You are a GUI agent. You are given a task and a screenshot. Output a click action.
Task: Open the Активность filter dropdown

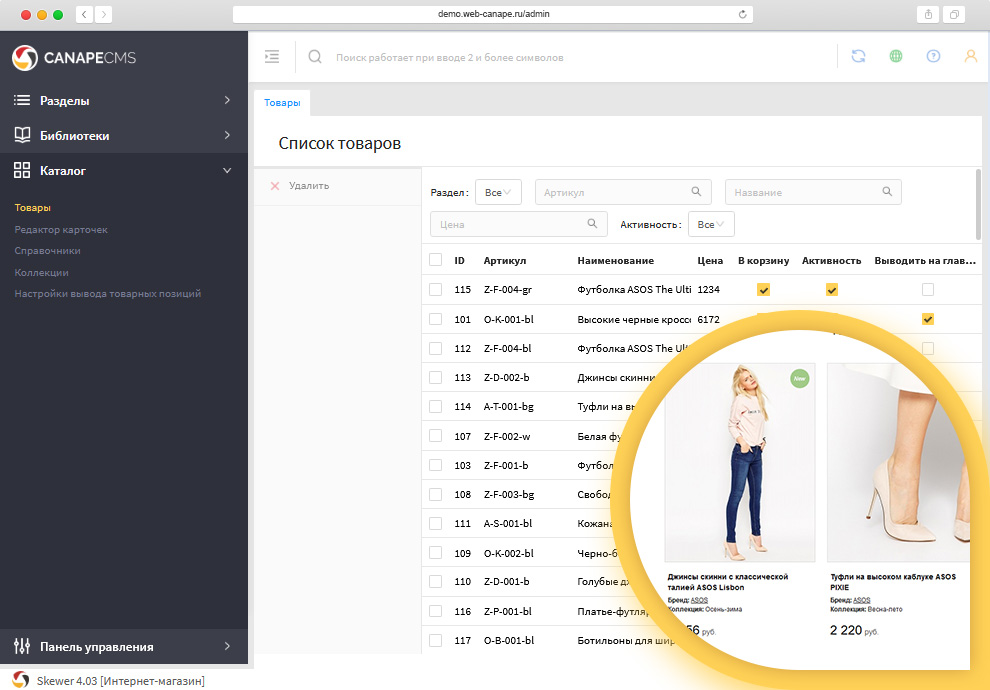(x=711, y=225)
